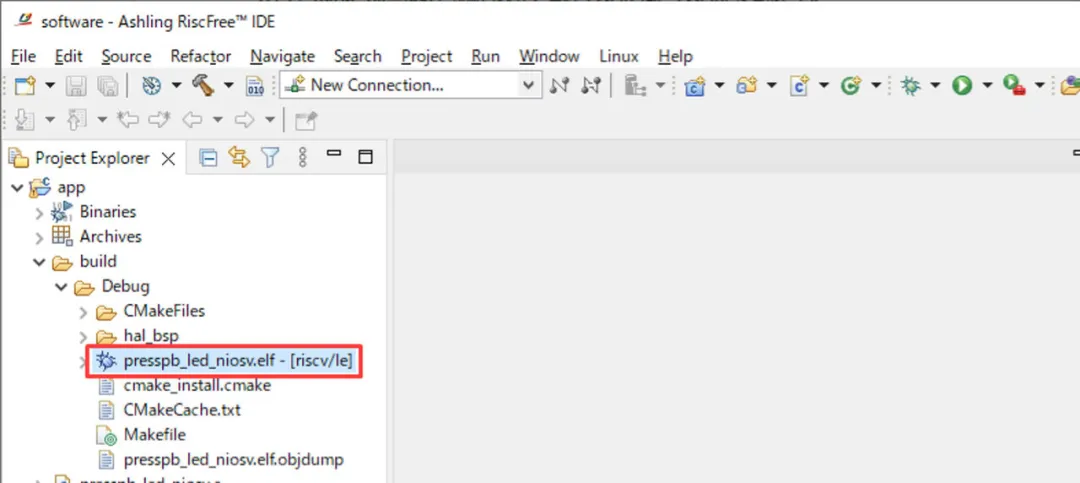The width and height of the screenshot is (1080, 483).
Task: Toggle Link with Editor in Project Explorer
Action: pos(239,158)
